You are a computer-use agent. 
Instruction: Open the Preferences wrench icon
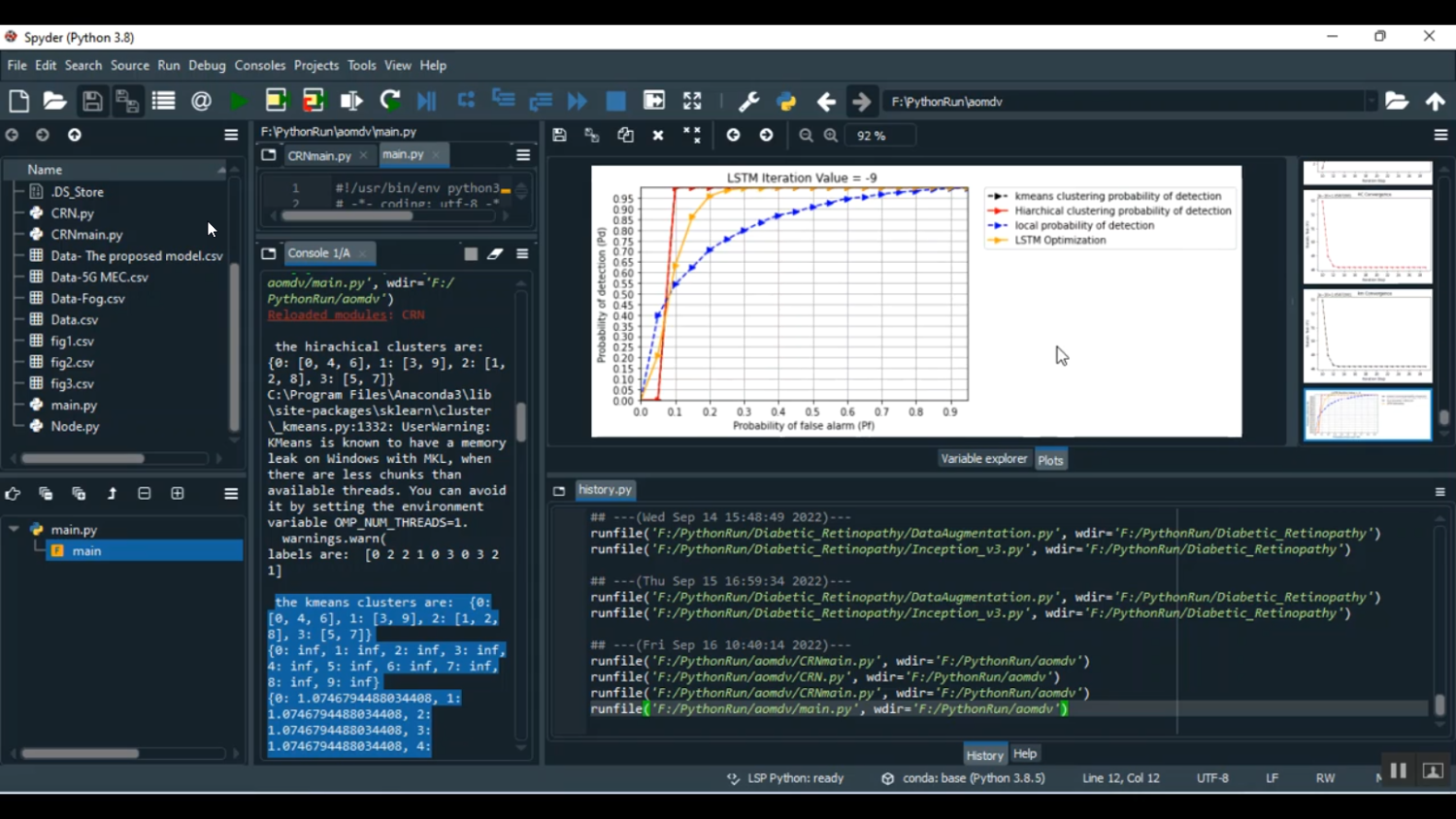748,101
